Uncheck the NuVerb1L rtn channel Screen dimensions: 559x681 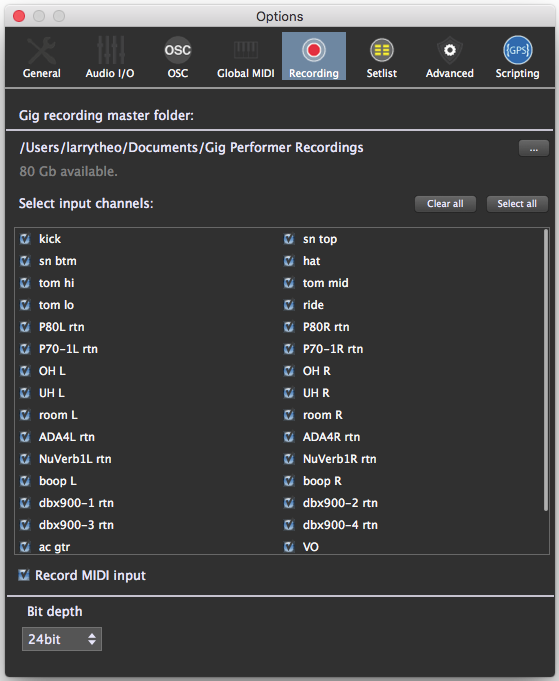click(25, 459)
